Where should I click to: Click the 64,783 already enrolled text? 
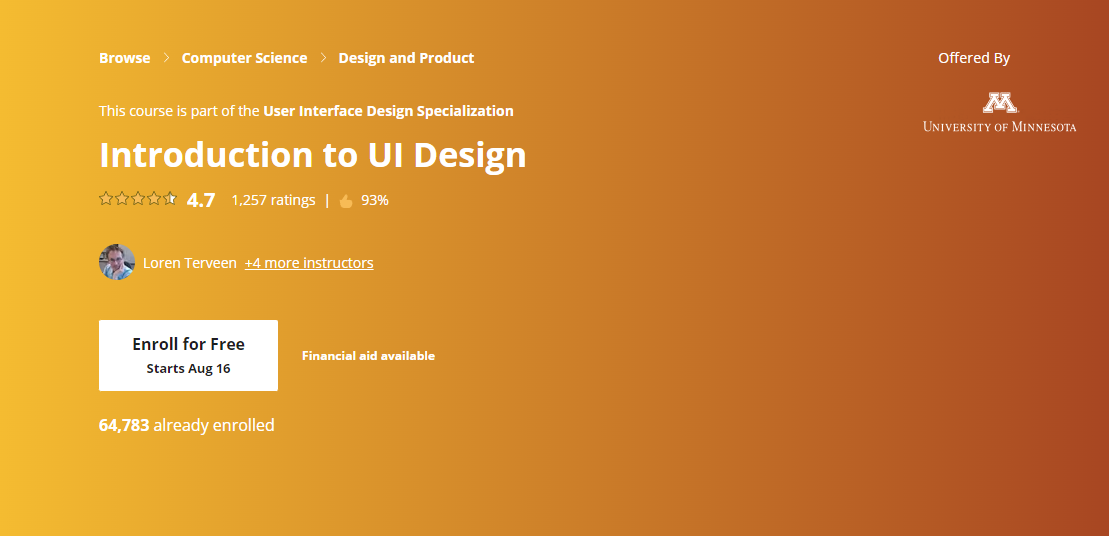tap(187, 425)
